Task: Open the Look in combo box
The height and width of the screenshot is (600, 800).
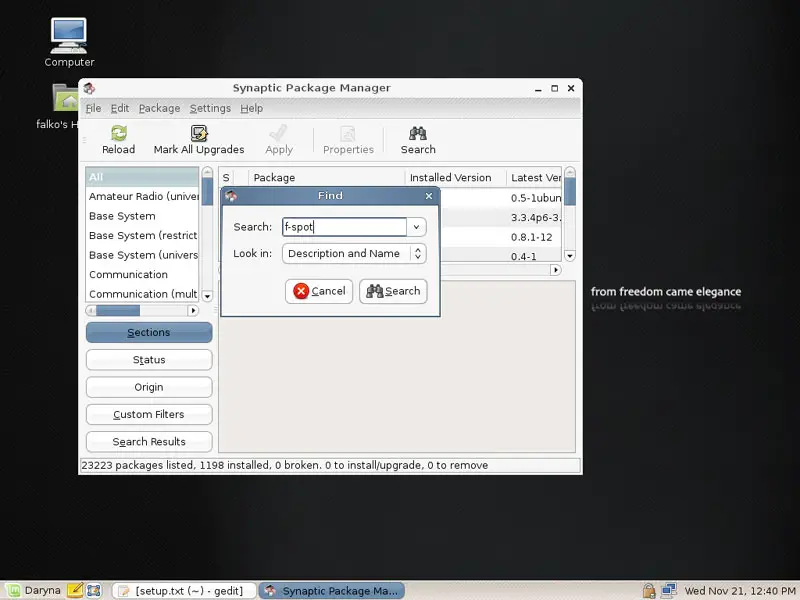Action: (354, 254)
